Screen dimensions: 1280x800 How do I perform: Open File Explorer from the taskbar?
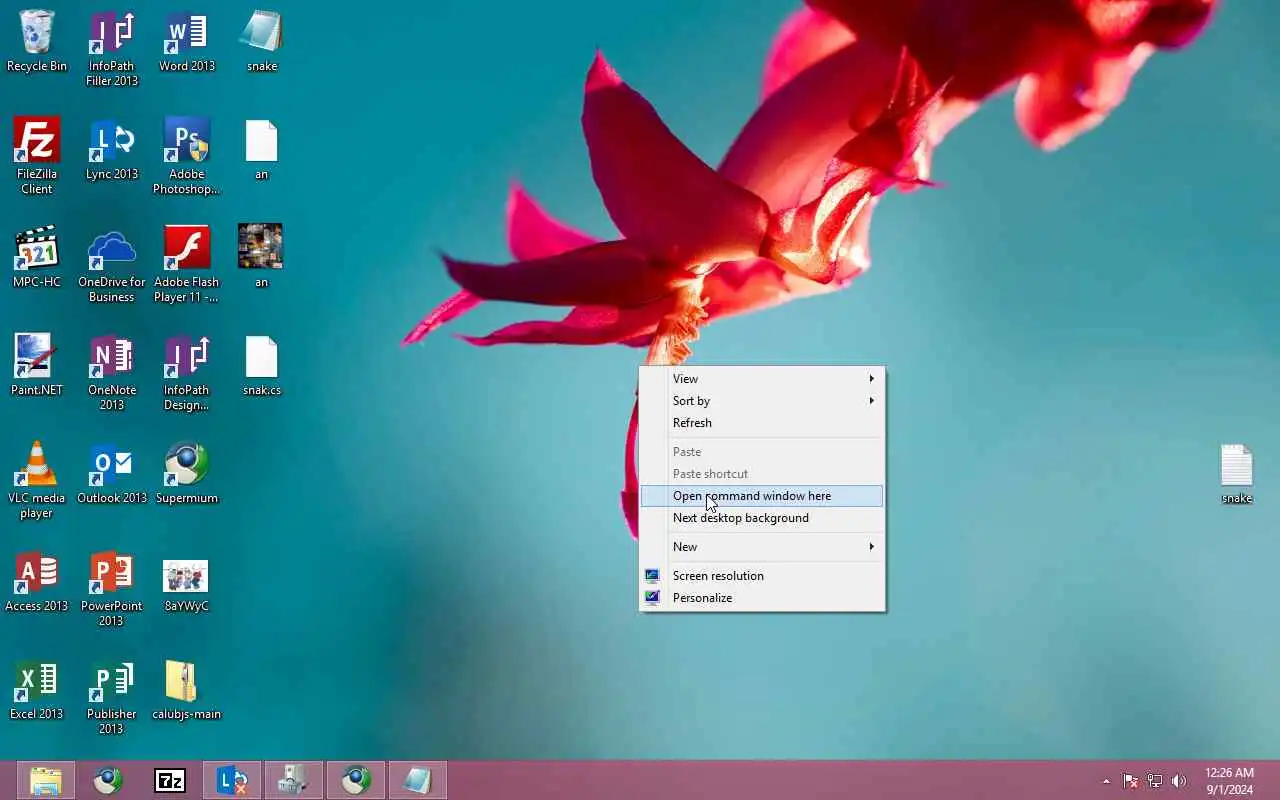(46, 780)
